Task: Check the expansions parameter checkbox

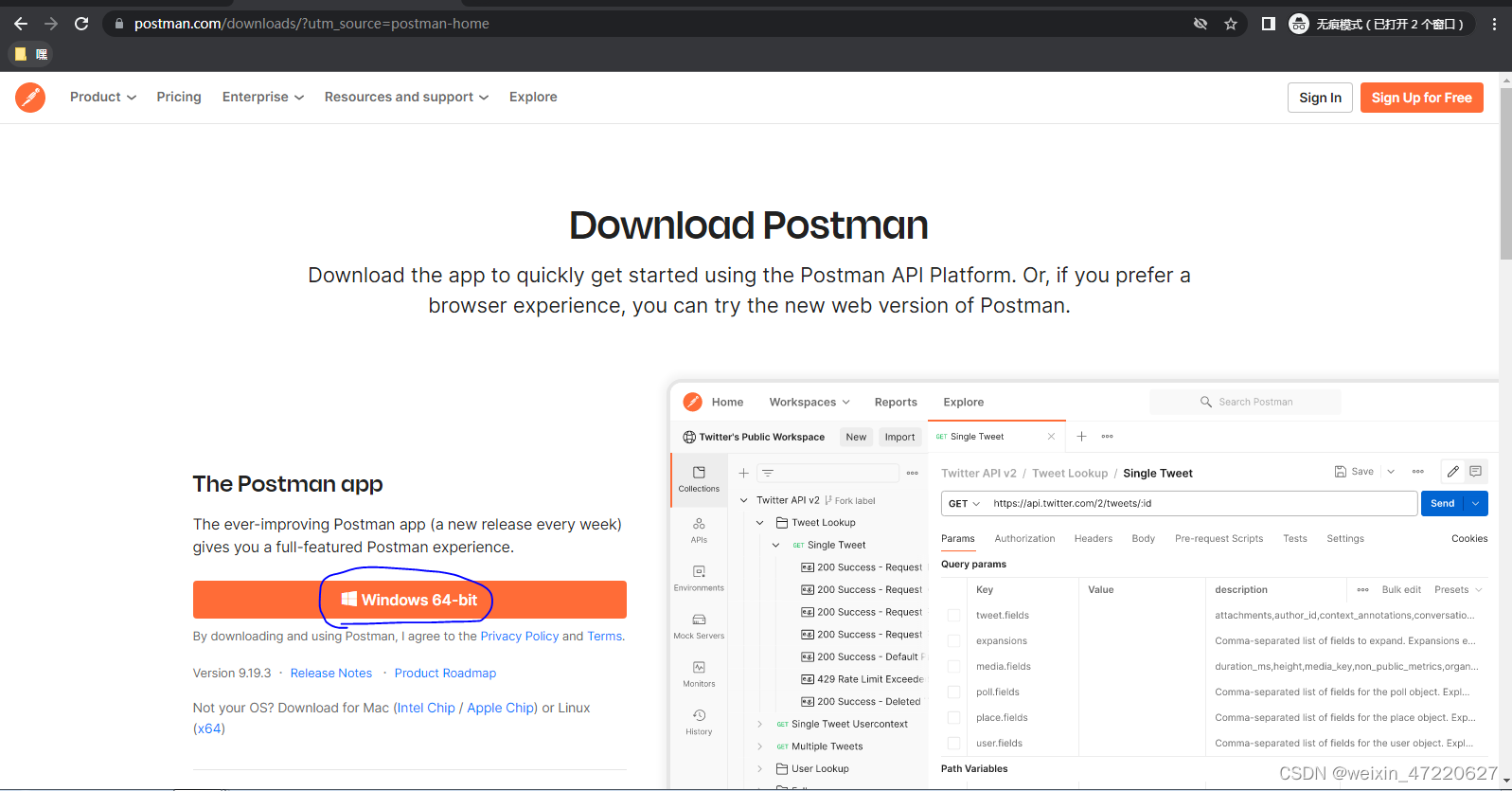Action: [x=954, y=641]
